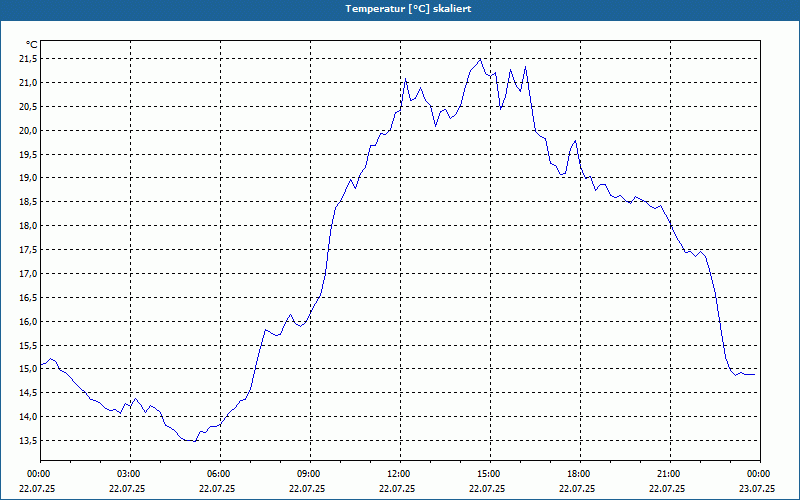This screenshot has height=500, width=800.
Task: Select the 18,5 axis value
Action: click(29, 202)
